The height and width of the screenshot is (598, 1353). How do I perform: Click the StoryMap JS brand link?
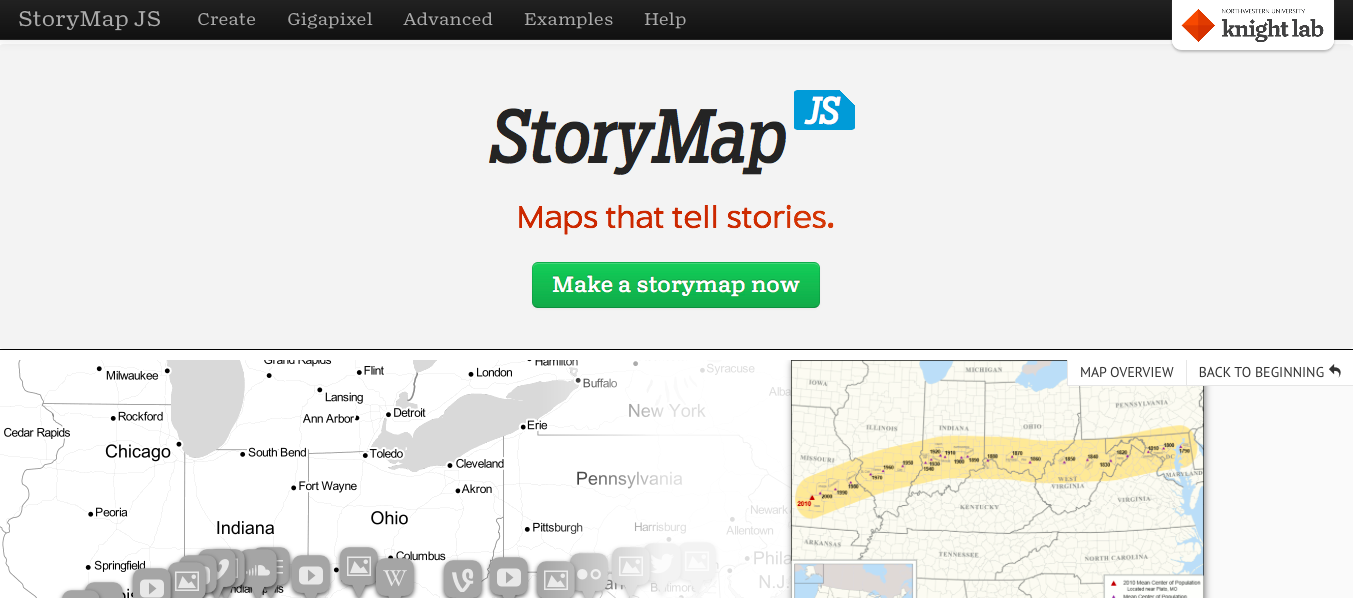pos(90,19)
